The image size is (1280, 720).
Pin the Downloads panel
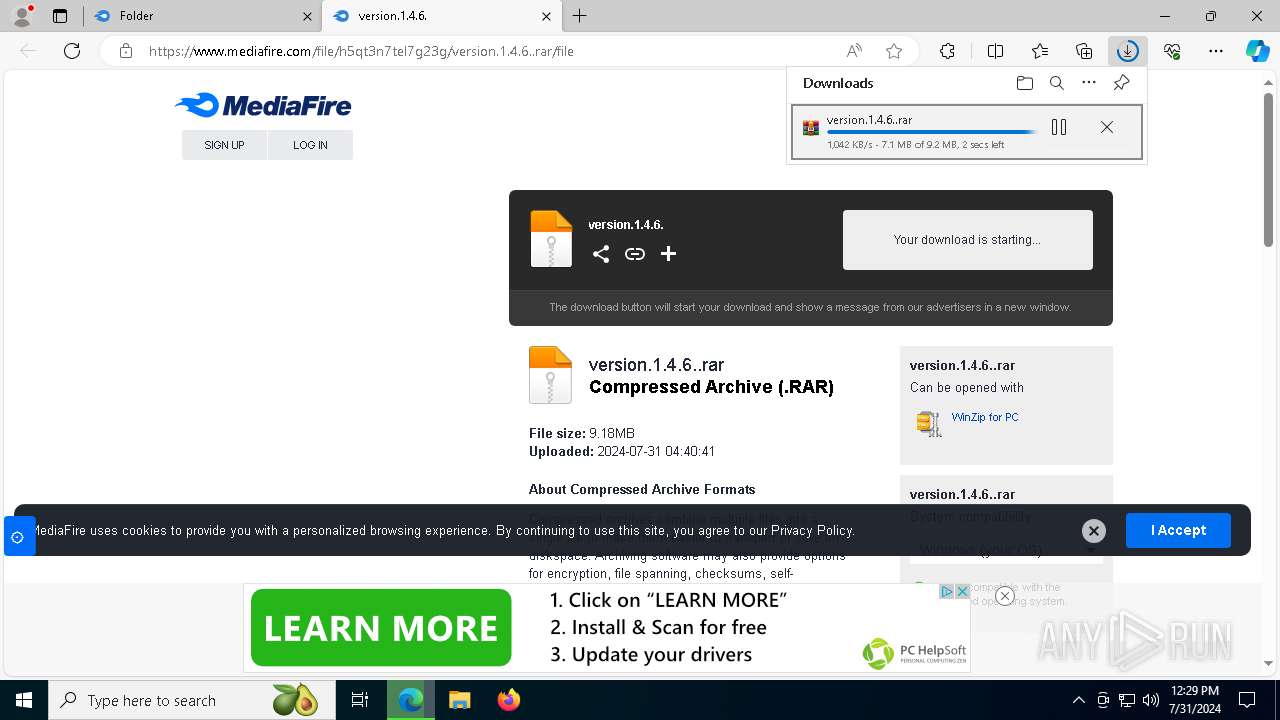[x=1121, y=83]
